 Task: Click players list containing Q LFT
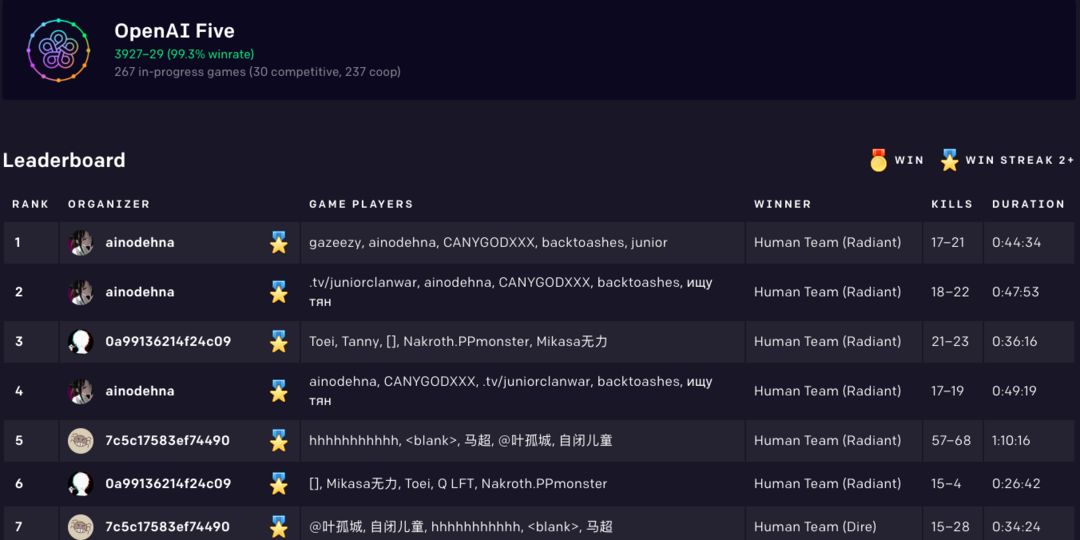click(458, 484)
